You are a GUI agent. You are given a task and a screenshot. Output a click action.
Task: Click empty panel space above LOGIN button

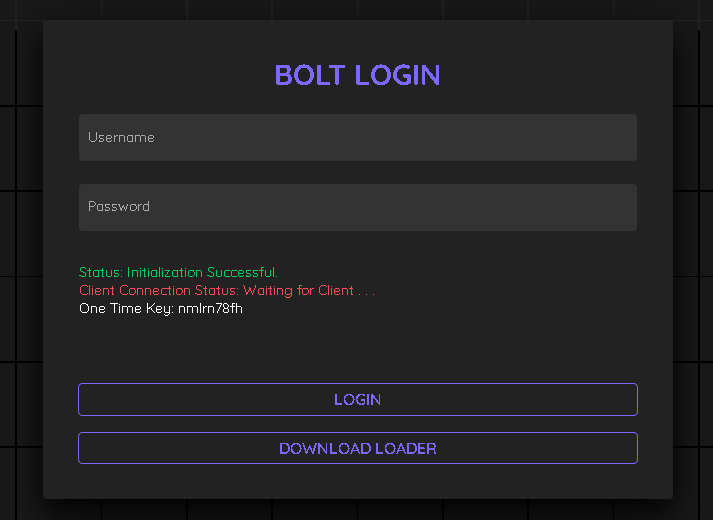pos(358,350)
